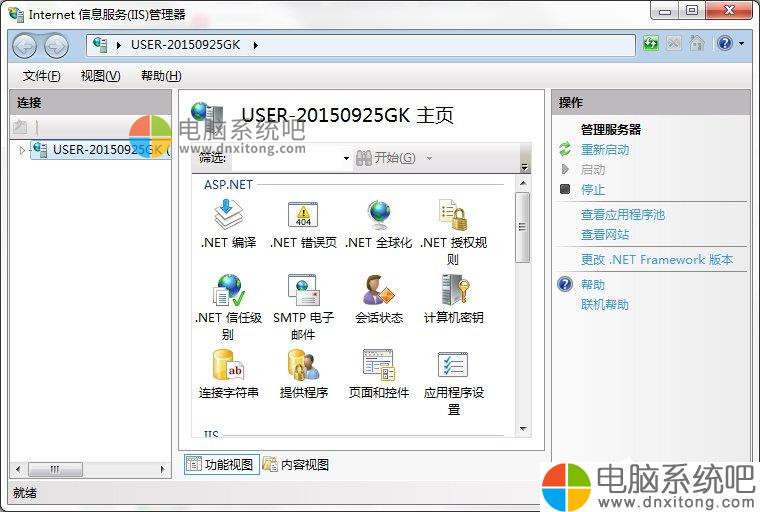Screen dimensions: 760x512
Task: Open the 会话状态 icon
Action: 379,289
